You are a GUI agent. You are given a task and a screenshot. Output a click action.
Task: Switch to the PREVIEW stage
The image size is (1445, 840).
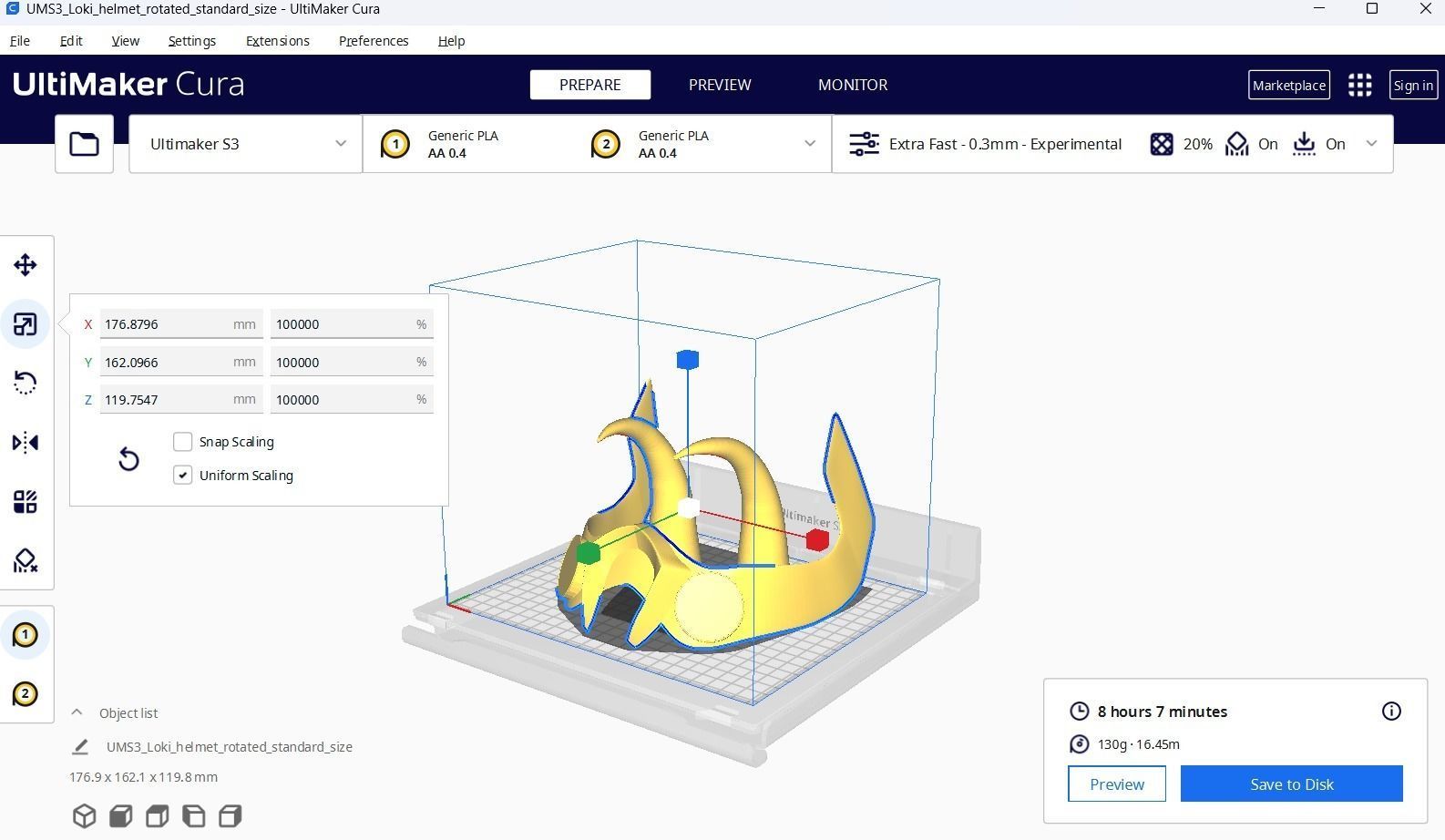pyautogui.click(x=720, y=85)
